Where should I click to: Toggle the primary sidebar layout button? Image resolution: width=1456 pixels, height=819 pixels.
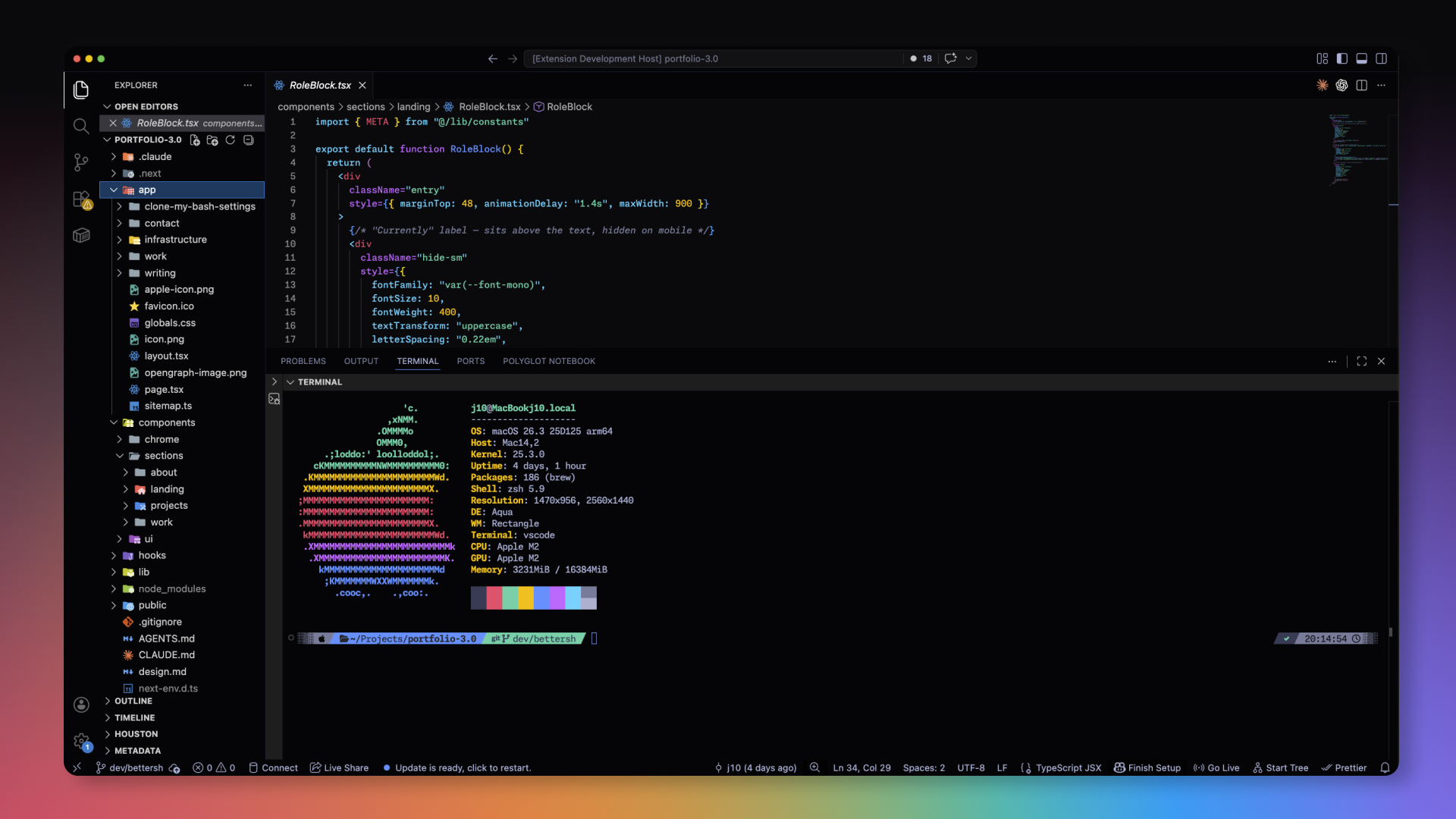click(1342, 58)
